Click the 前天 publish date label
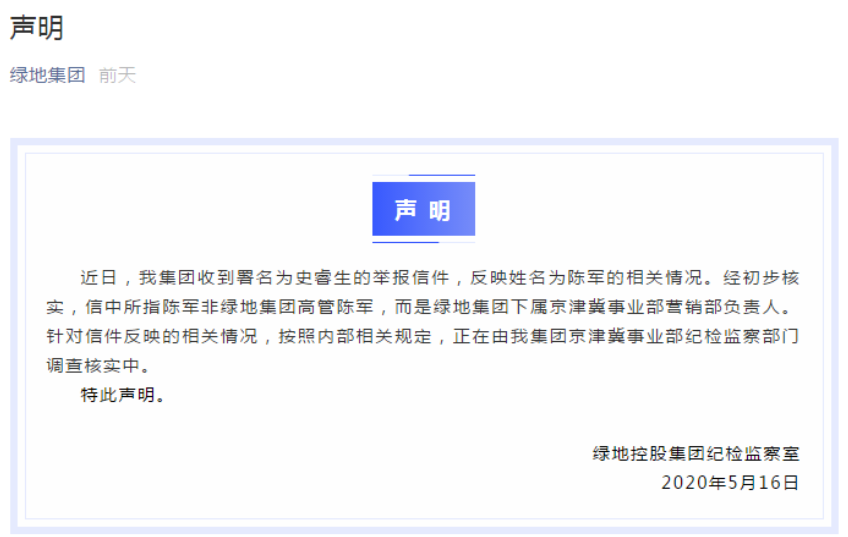The width and height of the screenshot is (848, 537). tap(117, 75)
